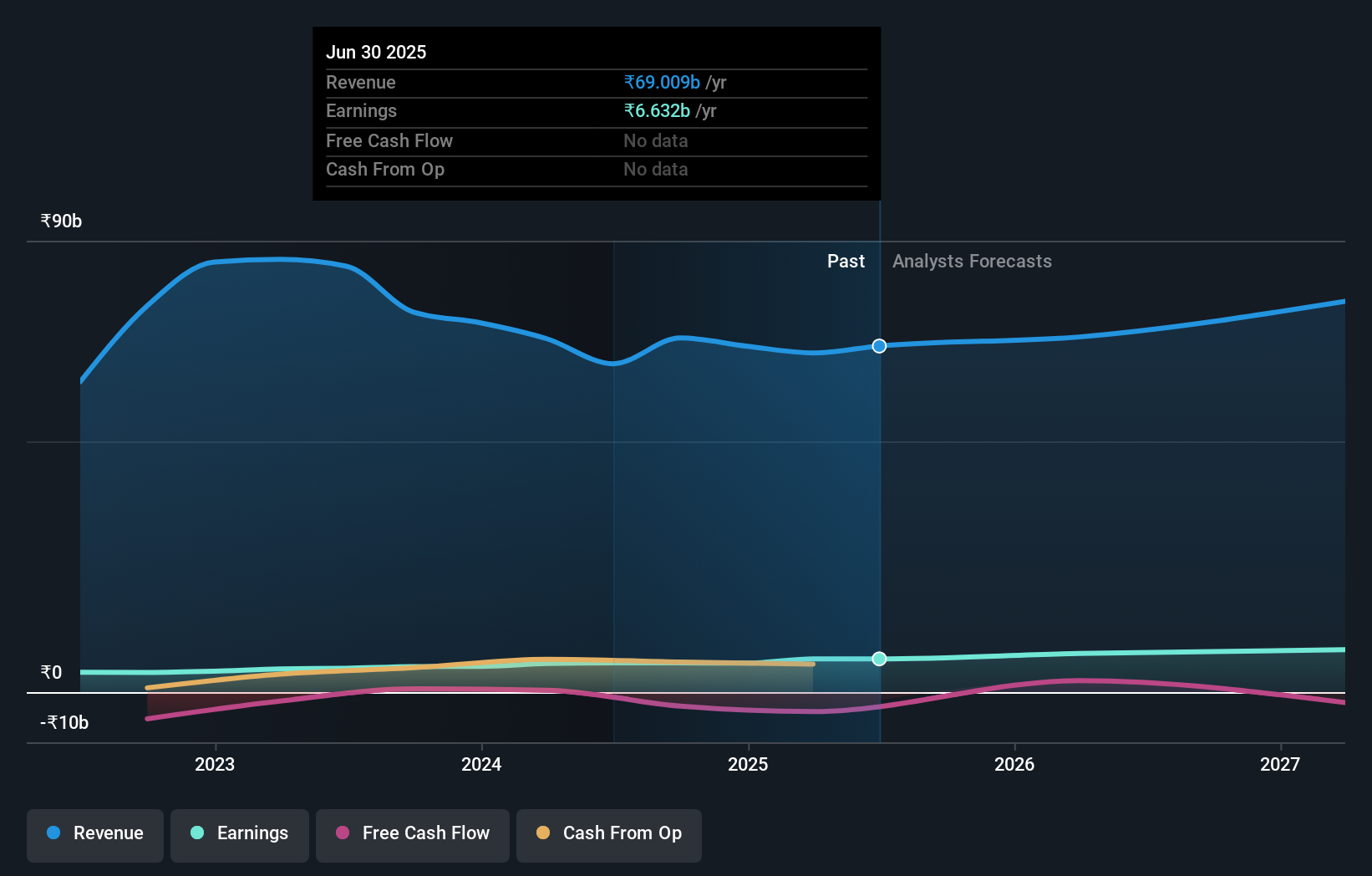Click the Free Cash Flow legend button

coord(412,833)
